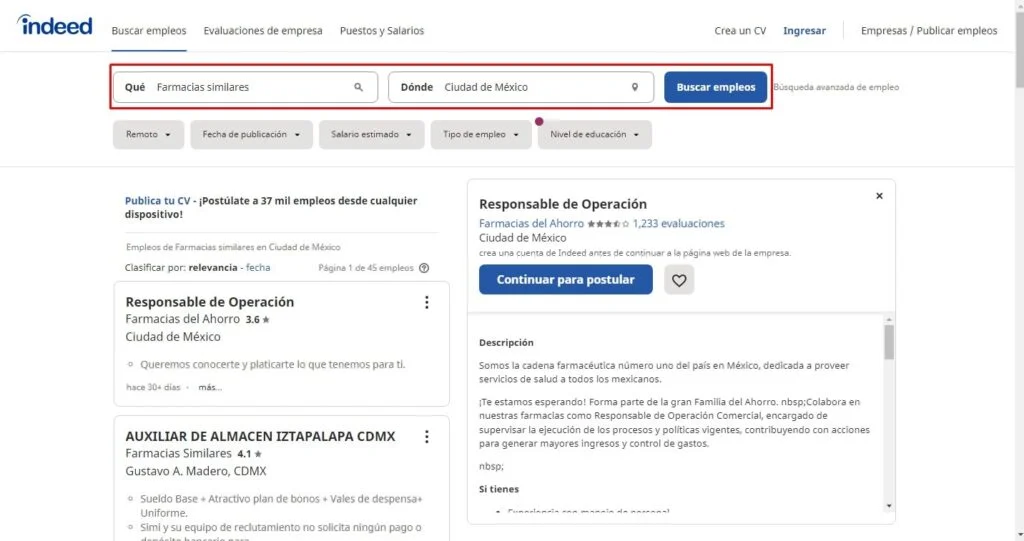Sort results by fecha

click(258, 268)
